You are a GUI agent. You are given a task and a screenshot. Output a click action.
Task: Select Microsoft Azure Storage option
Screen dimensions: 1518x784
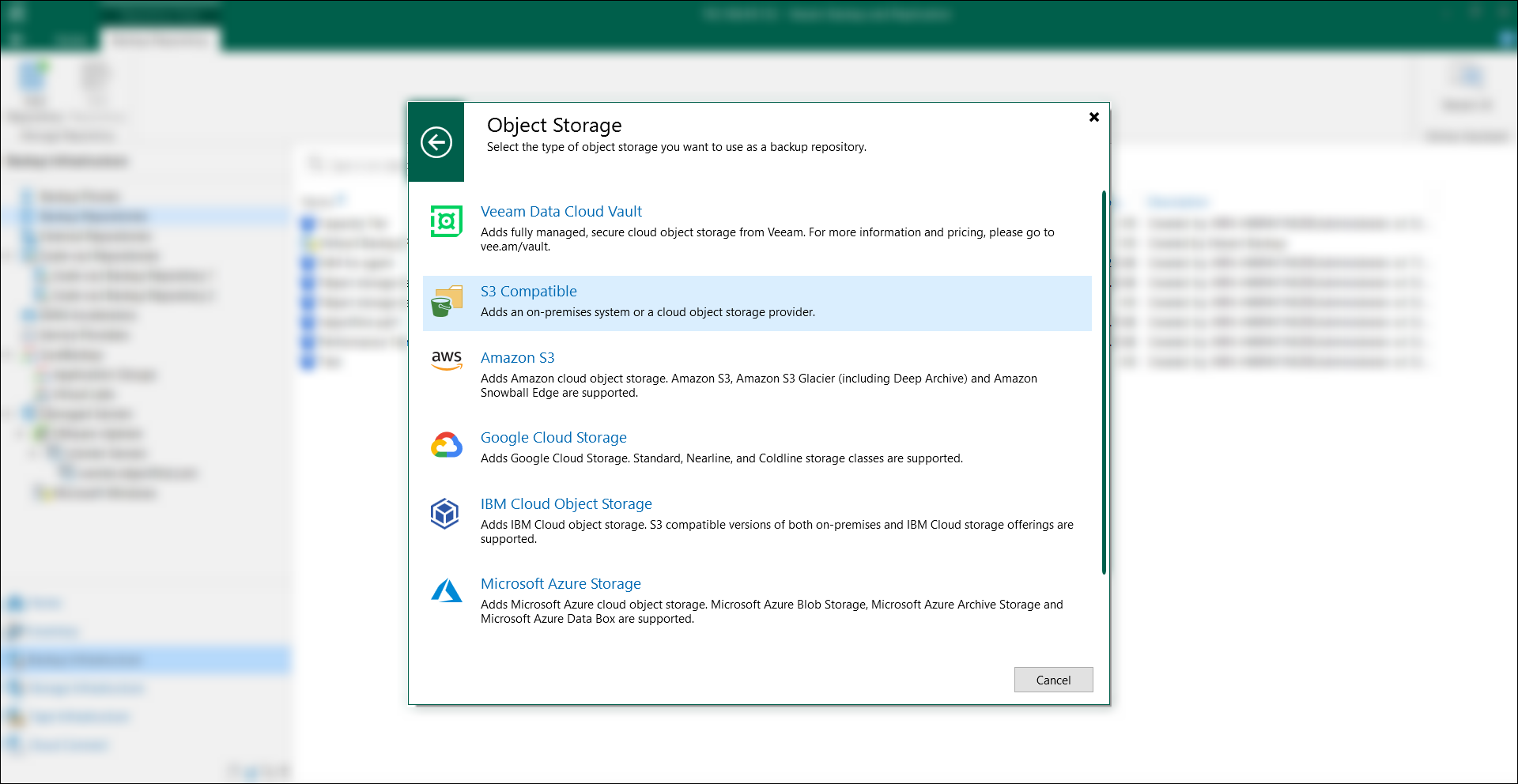coord(561,583)
